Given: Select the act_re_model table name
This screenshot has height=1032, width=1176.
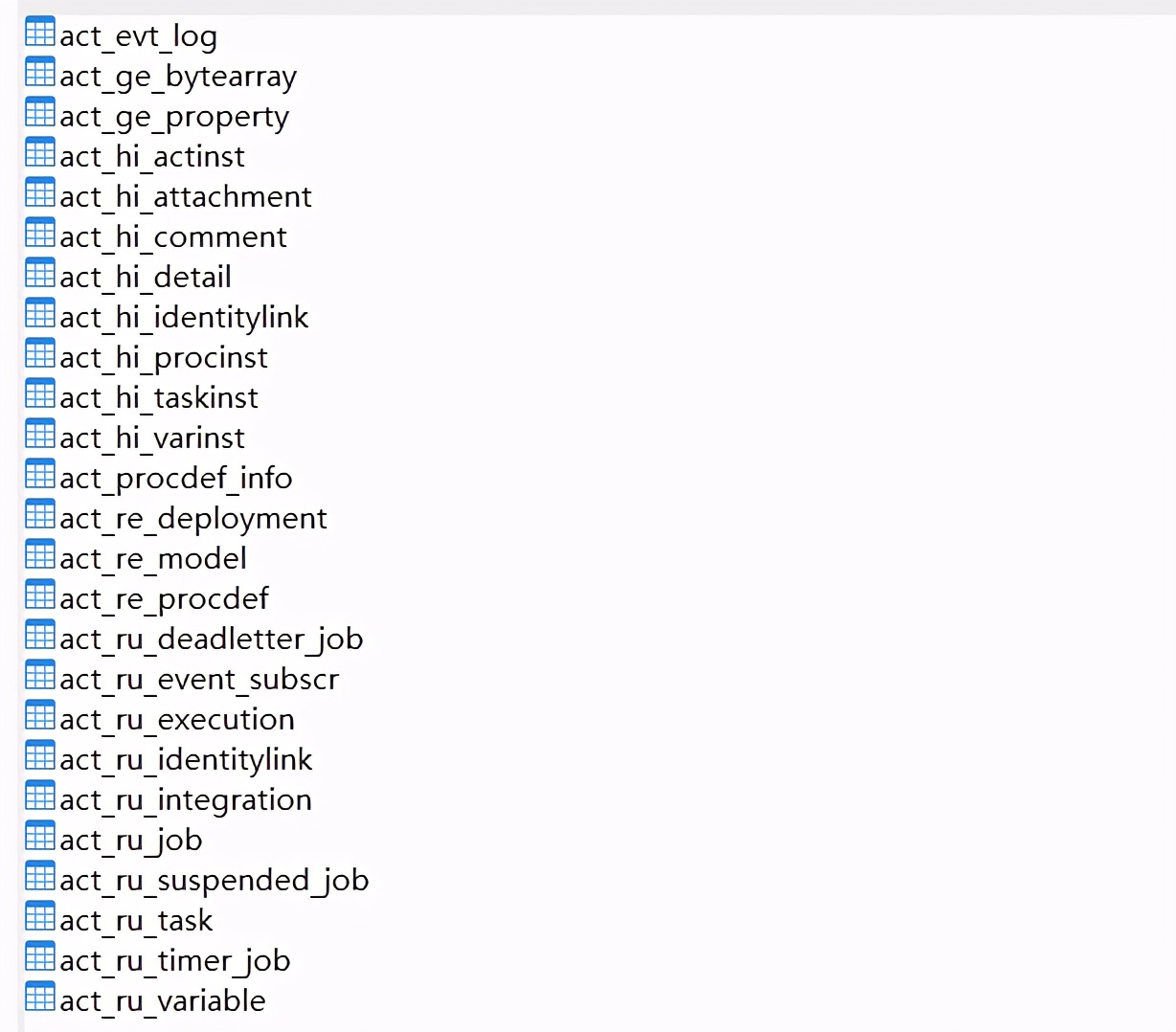Looking at the screenshot, I should coord(152,559).
